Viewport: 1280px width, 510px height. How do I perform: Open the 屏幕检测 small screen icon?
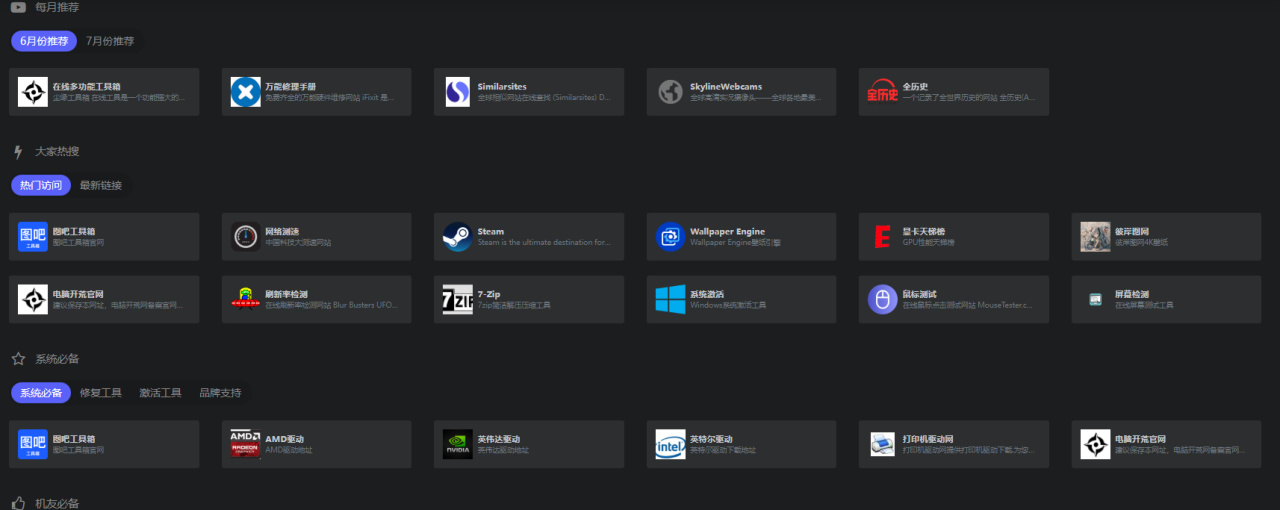[x=1095, y=299]
